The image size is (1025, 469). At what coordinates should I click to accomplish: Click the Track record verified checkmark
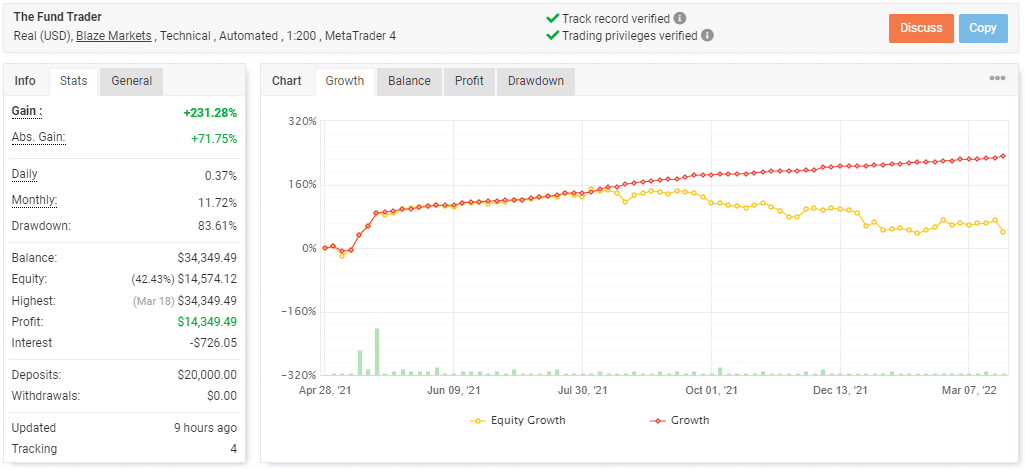552,18
